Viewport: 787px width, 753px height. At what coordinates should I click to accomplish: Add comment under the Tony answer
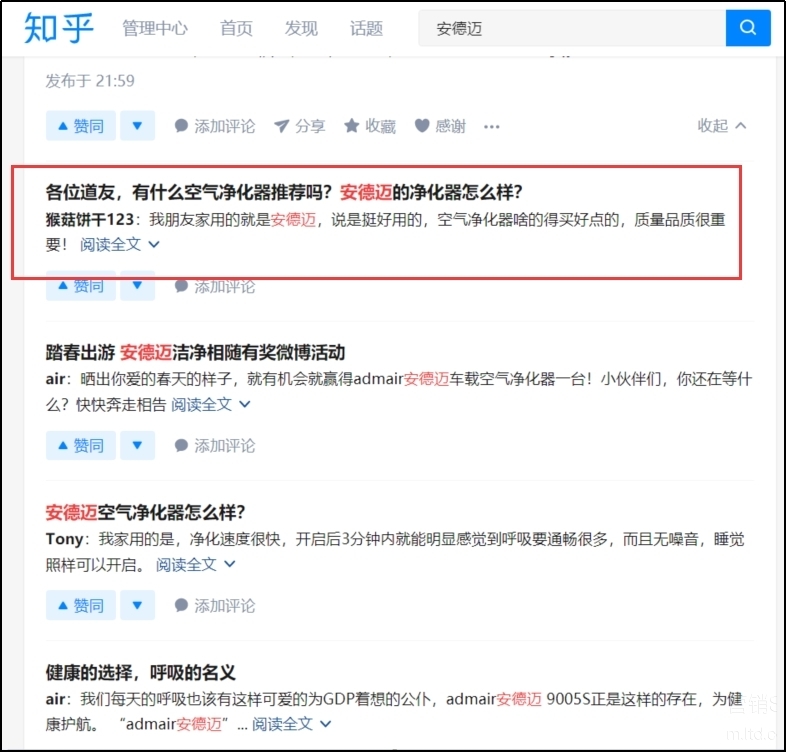214,605
